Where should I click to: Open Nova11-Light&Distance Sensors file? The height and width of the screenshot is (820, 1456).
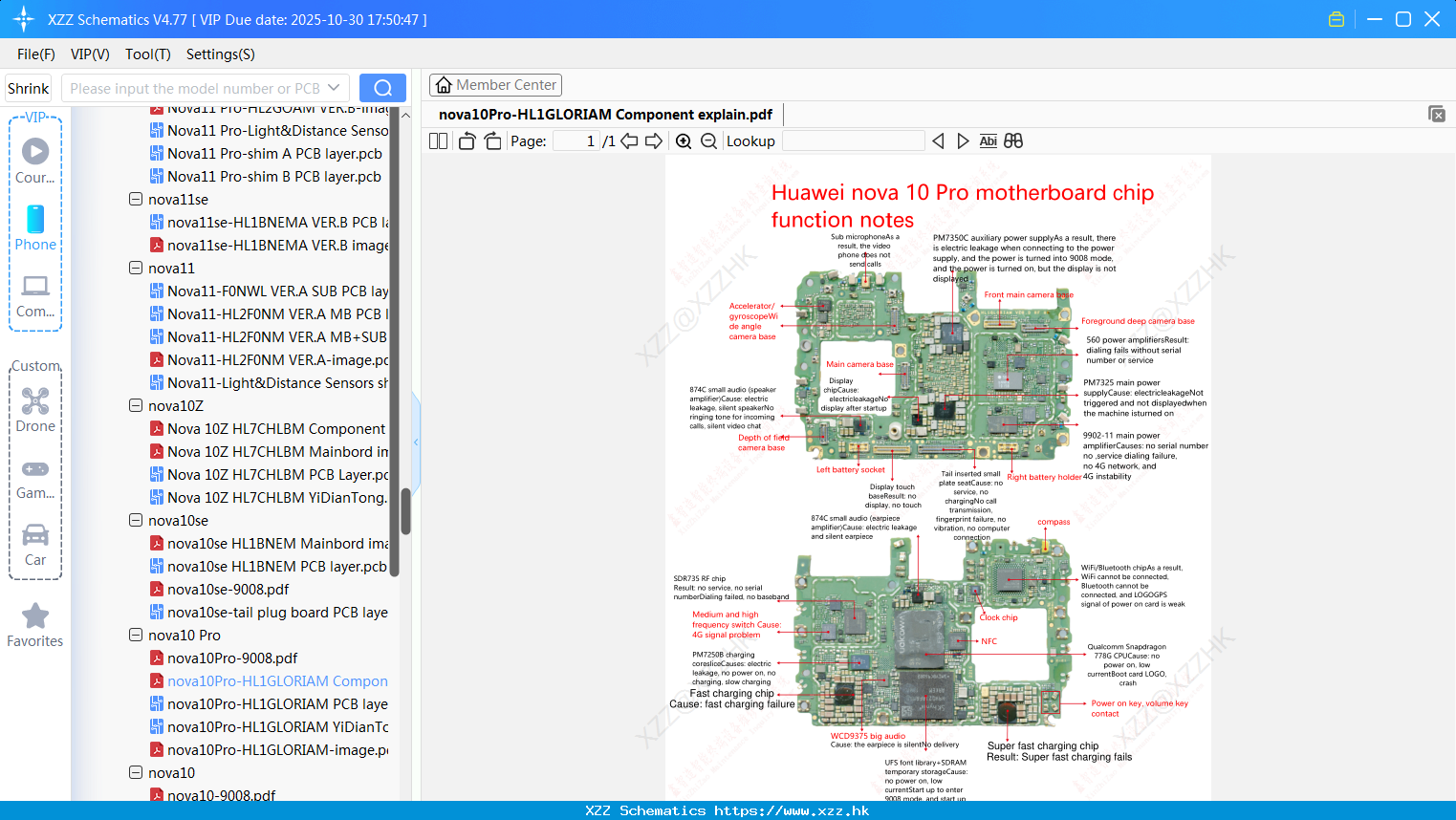[269, 383]
